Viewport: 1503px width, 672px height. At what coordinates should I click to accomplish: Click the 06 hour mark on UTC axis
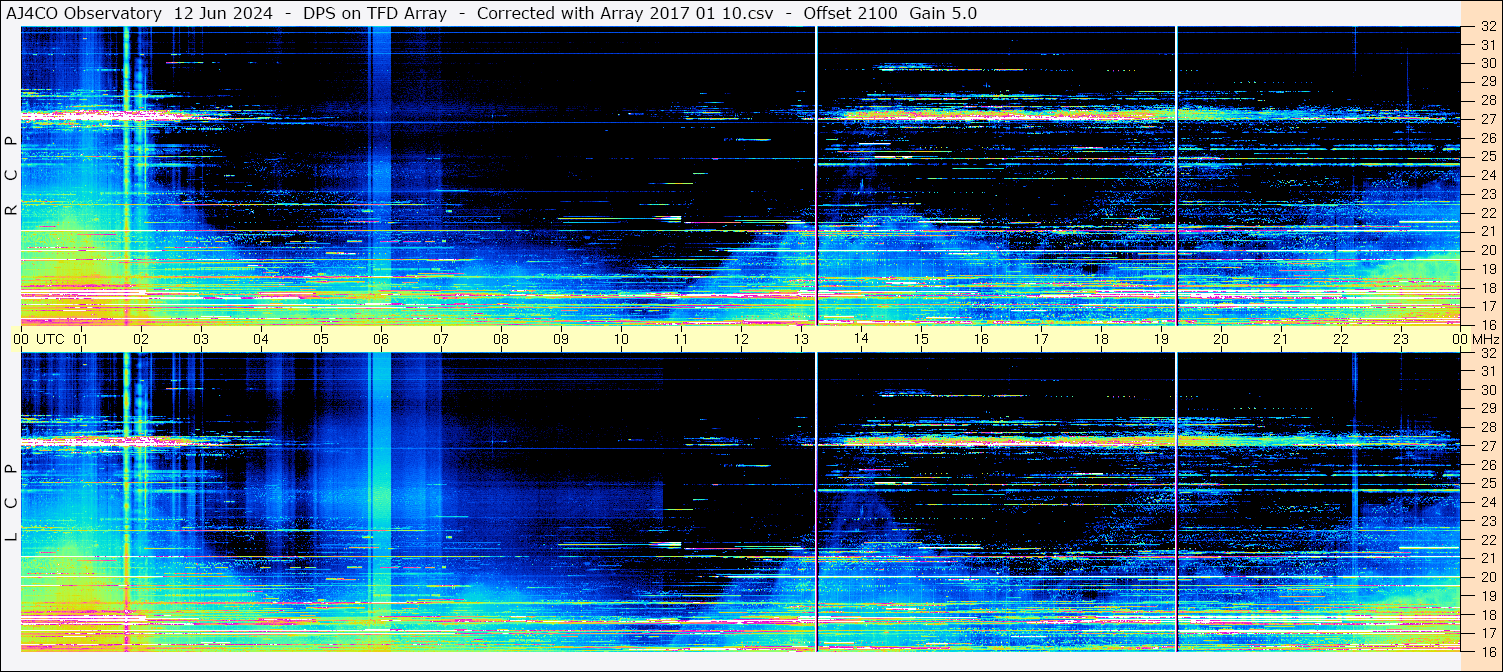click(x=381, y=339)
